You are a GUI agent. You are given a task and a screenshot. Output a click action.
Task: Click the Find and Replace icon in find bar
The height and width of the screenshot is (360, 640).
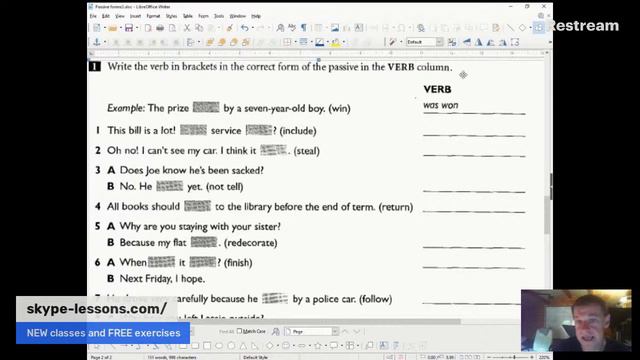(x=276, y=331)
